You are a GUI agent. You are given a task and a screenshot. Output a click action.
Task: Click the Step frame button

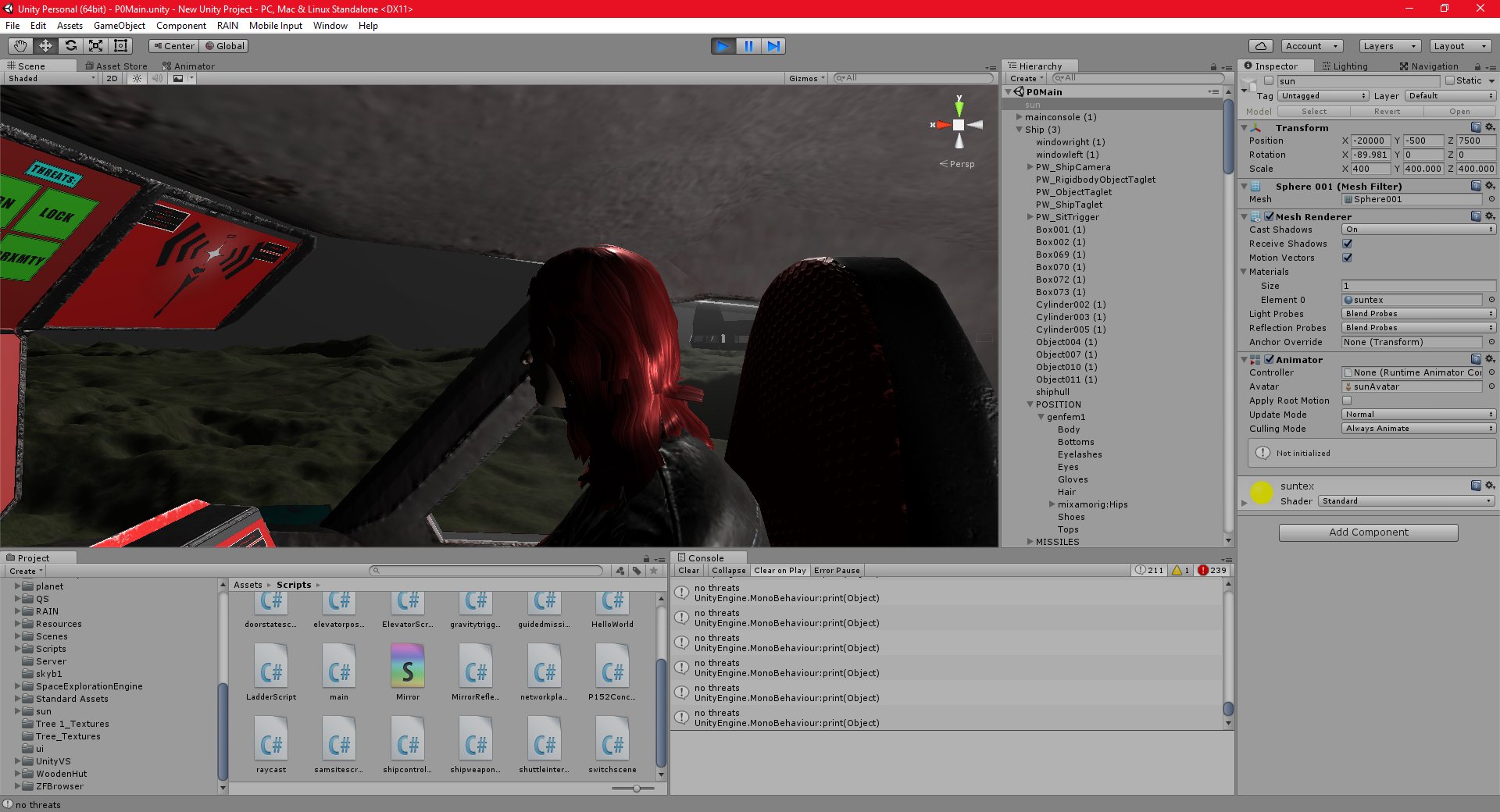pos(773,46)
